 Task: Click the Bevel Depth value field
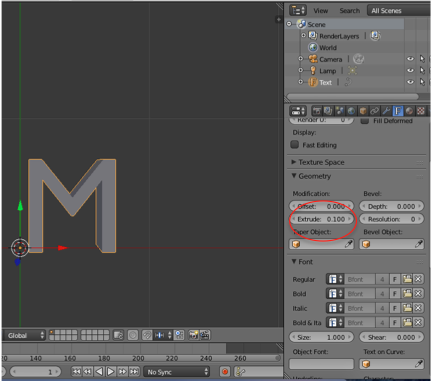tap(392, 206)
